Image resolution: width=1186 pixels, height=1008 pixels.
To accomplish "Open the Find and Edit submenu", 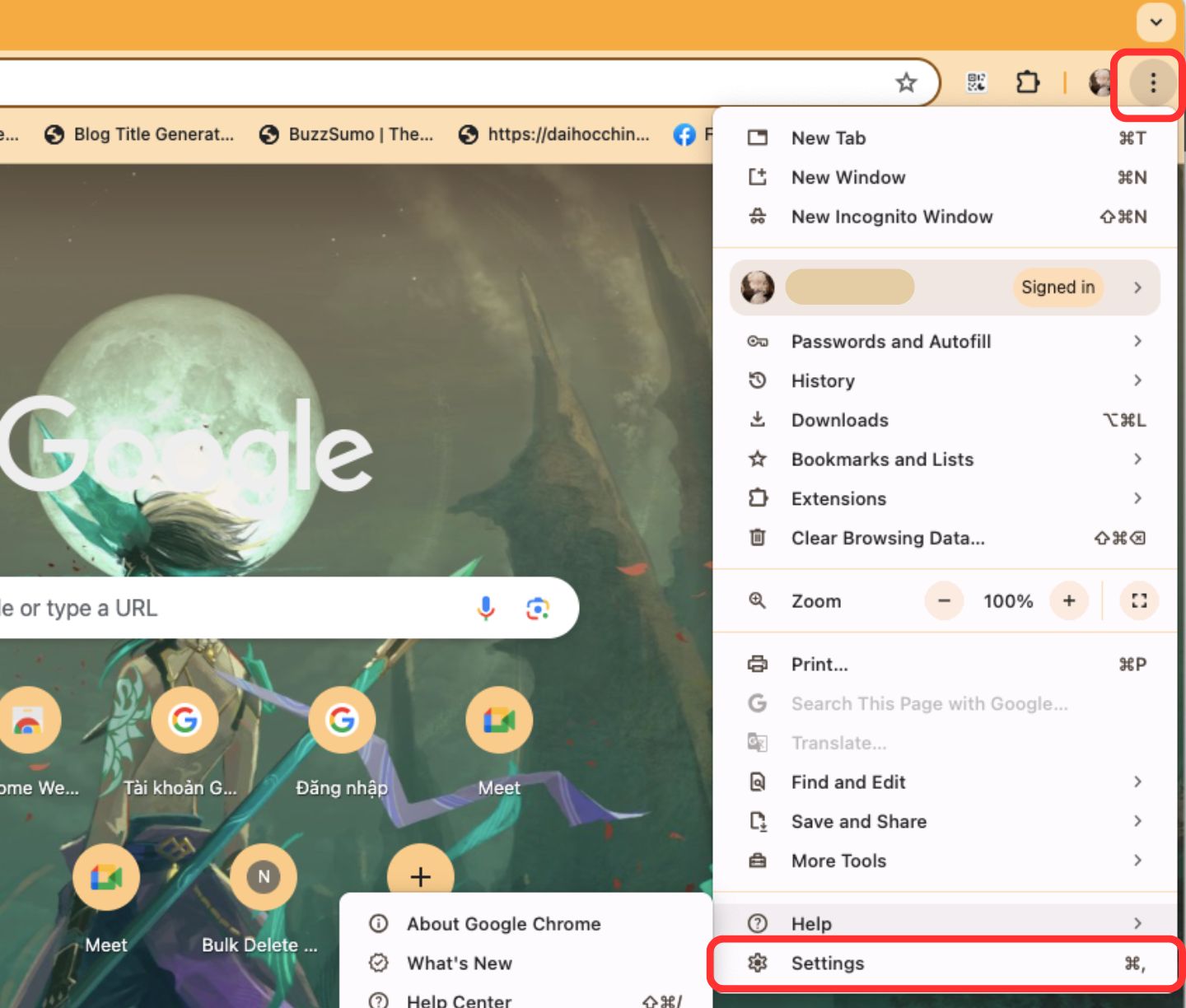I will (x=946, y=782).
